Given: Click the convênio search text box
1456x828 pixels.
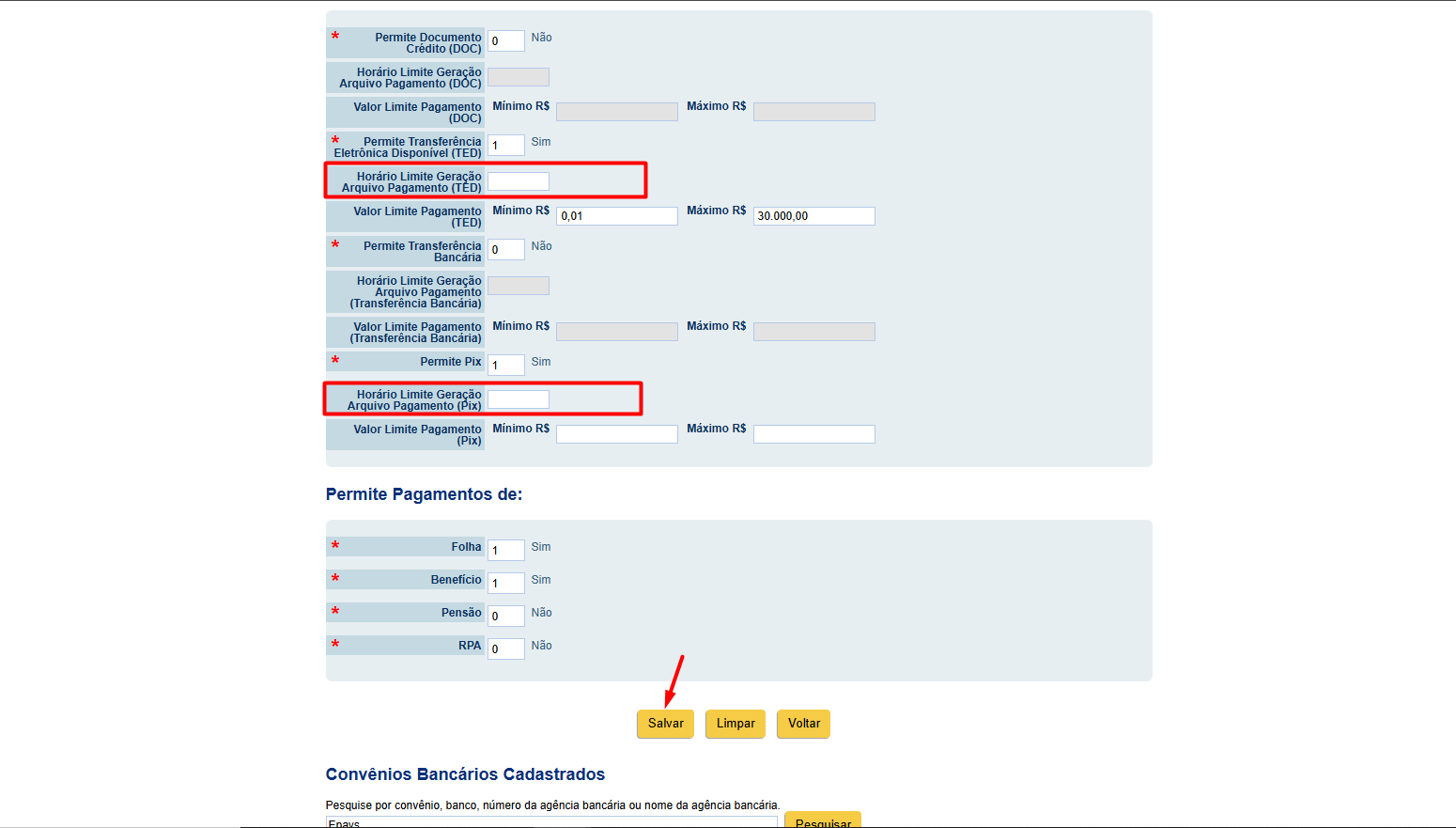Looking at the screenshot, I should click(551, 822).
